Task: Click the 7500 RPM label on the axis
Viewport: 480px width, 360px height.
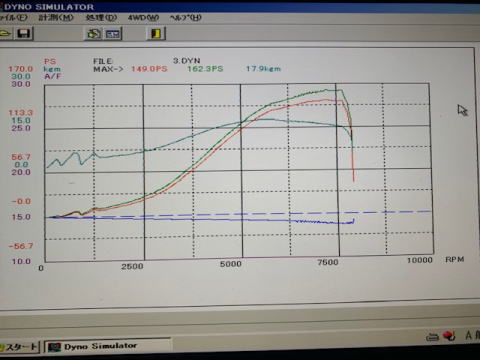Action: (328, 262)
